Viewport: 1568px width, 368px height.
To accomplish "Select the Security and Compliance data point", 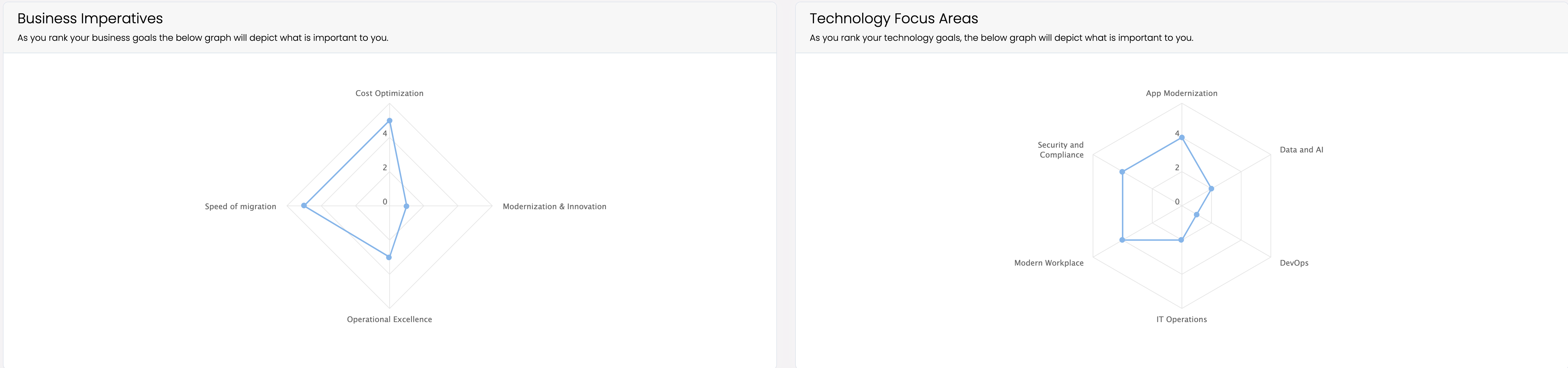I will (x=1123, y=172).
